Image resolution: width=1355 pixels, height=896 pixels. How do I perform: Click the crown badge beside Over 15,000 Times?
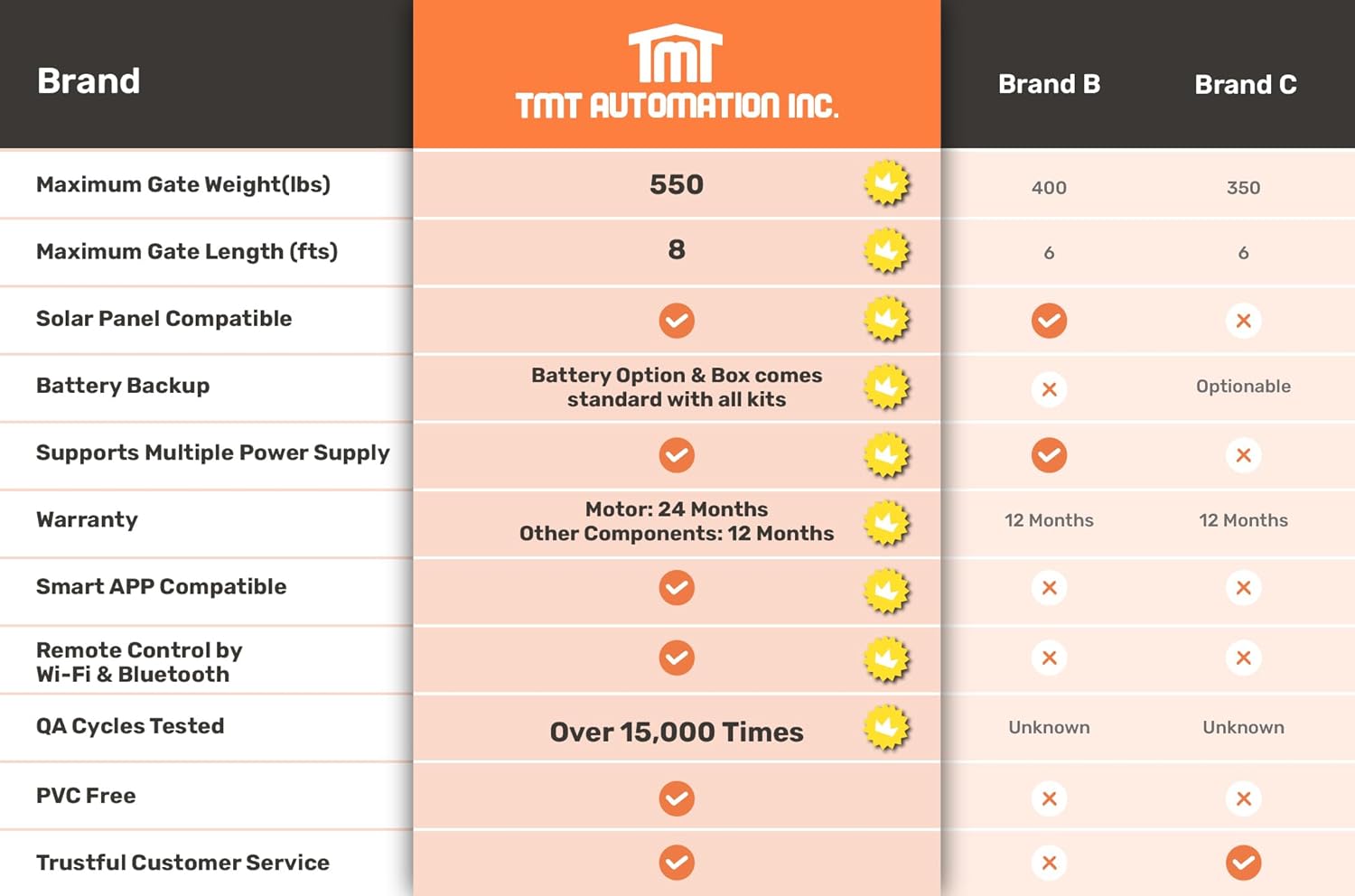886,728
